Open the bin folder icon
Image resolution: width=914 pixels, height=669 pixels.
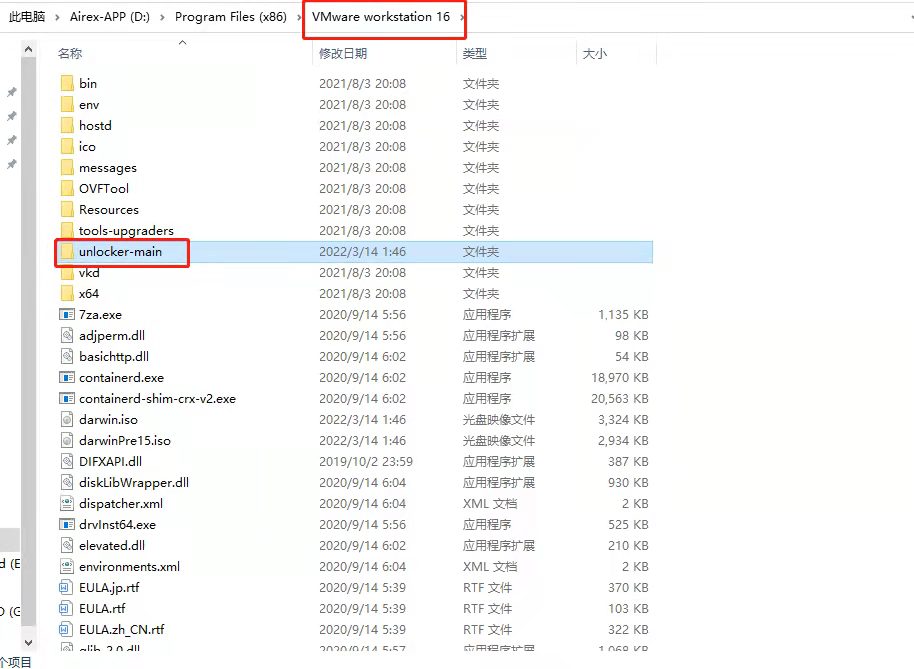(x=67, y=83)
